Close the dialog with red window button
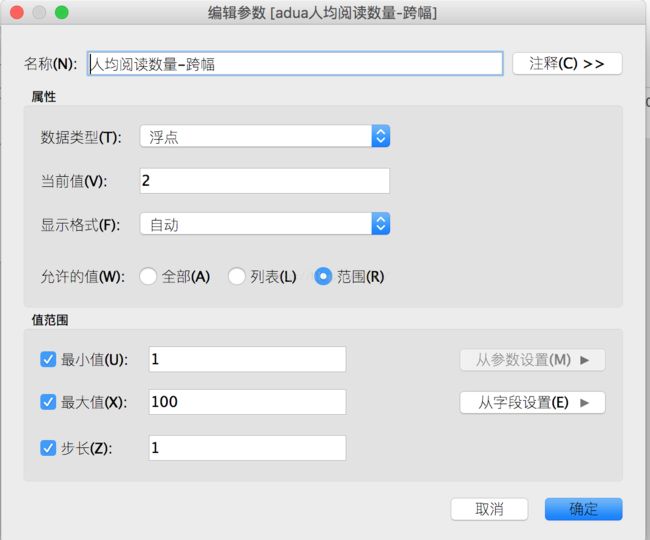The image size is (650, 540). [x=17, y=12]
